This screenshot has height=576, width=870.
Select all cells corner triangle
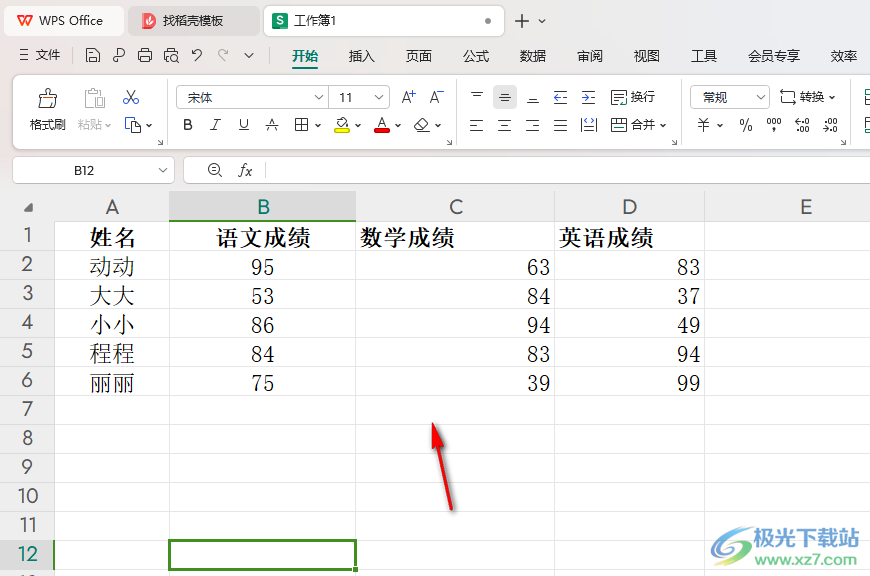pos(28,208)
